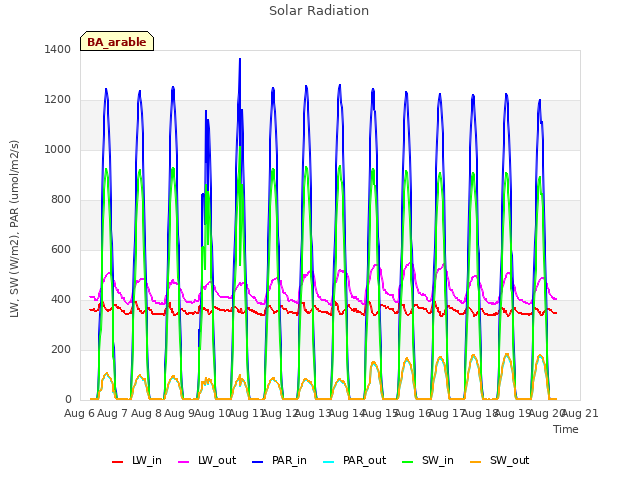Click the Aug 8 x-axis label

146,414
